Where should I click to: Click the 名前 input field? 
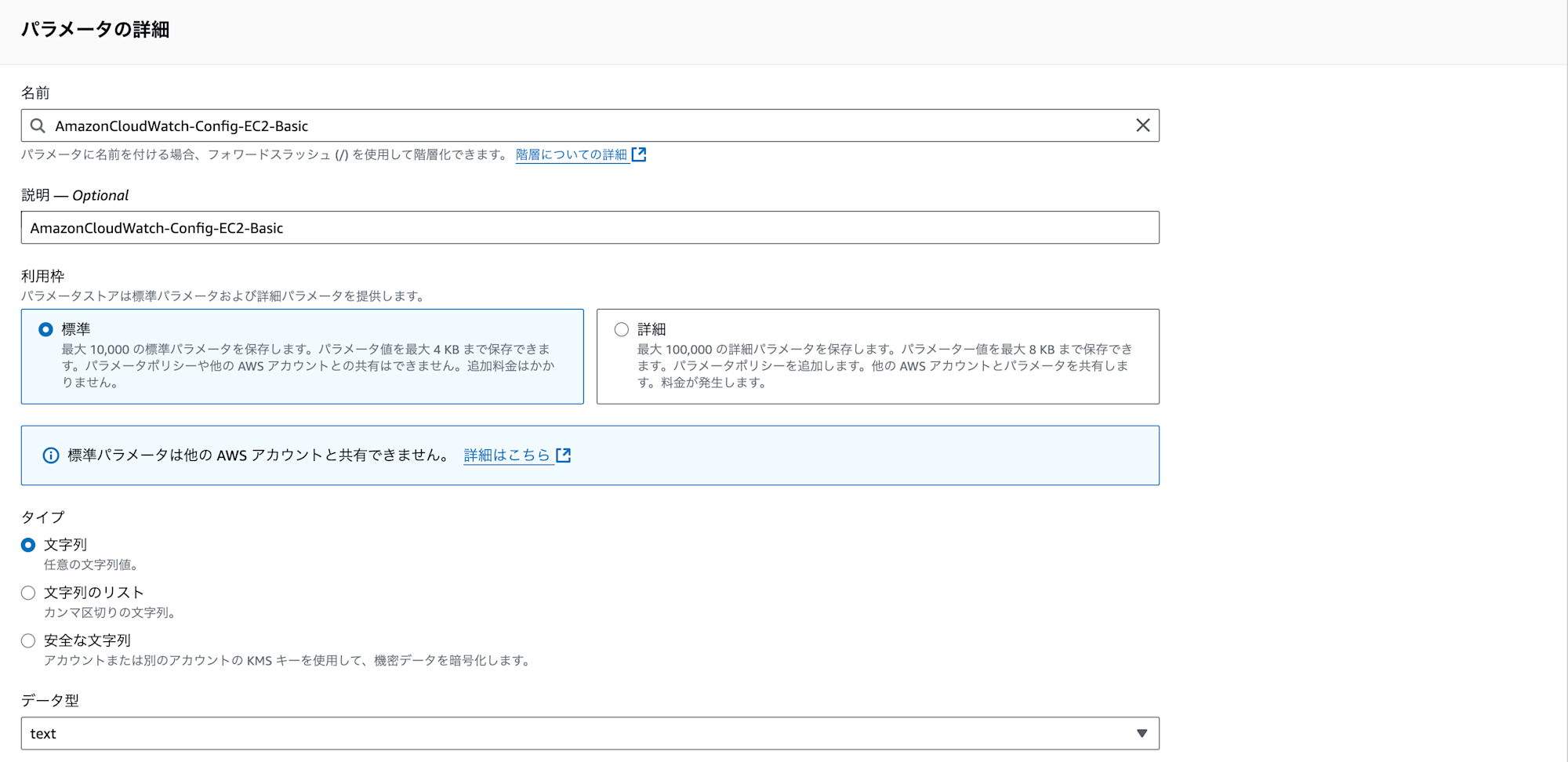click(590, 125)
